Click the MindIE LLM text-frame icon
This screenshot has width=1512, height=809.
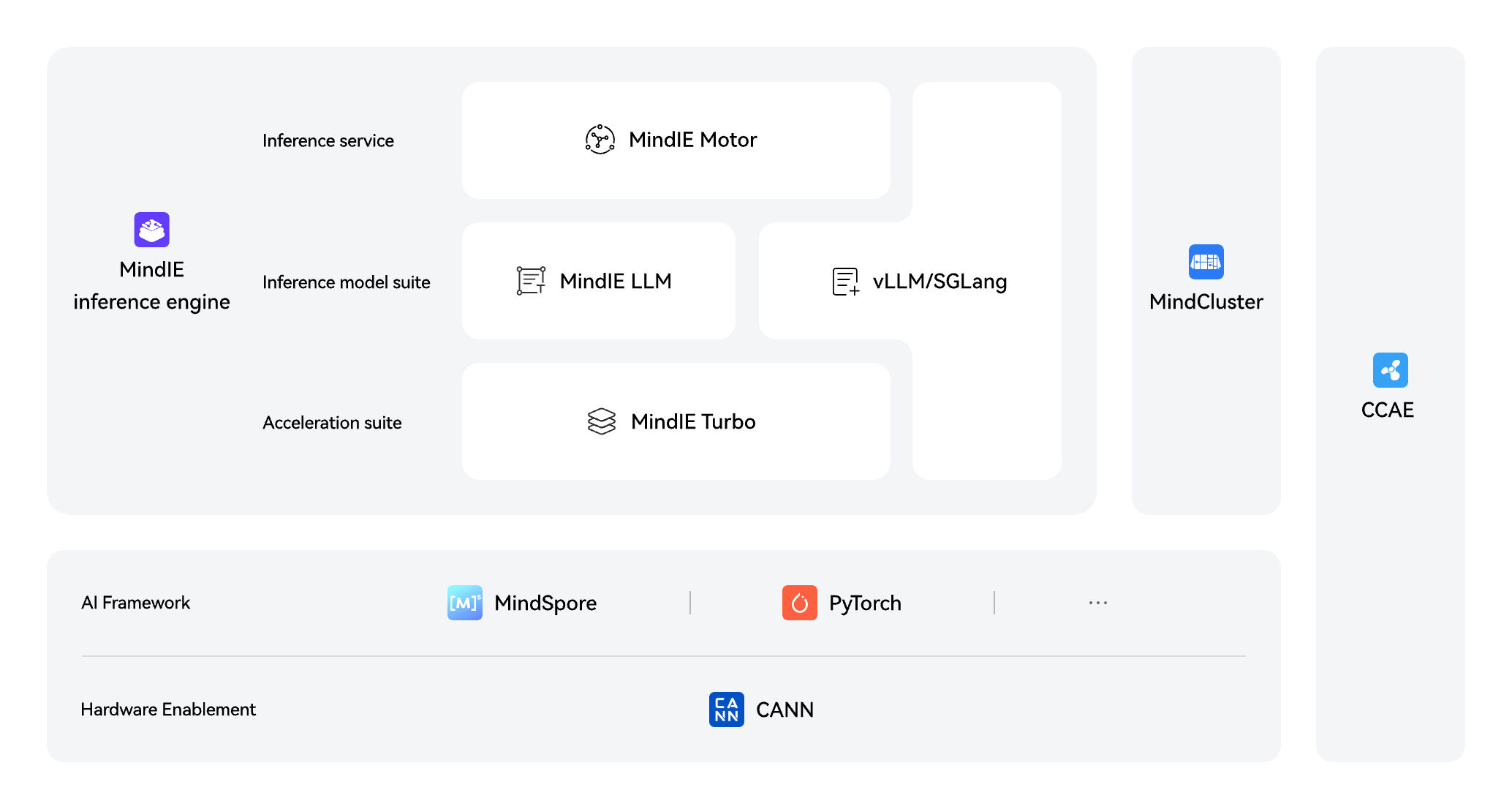531,281
